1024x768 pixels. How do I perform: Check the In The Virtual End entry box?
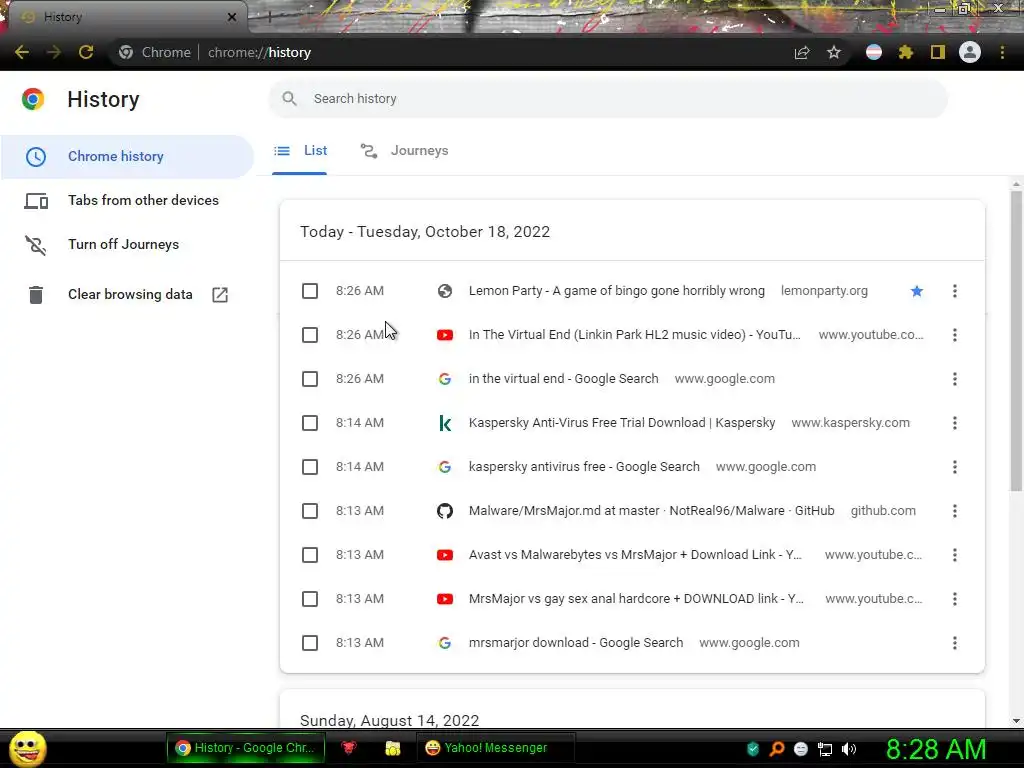(310, 335)
